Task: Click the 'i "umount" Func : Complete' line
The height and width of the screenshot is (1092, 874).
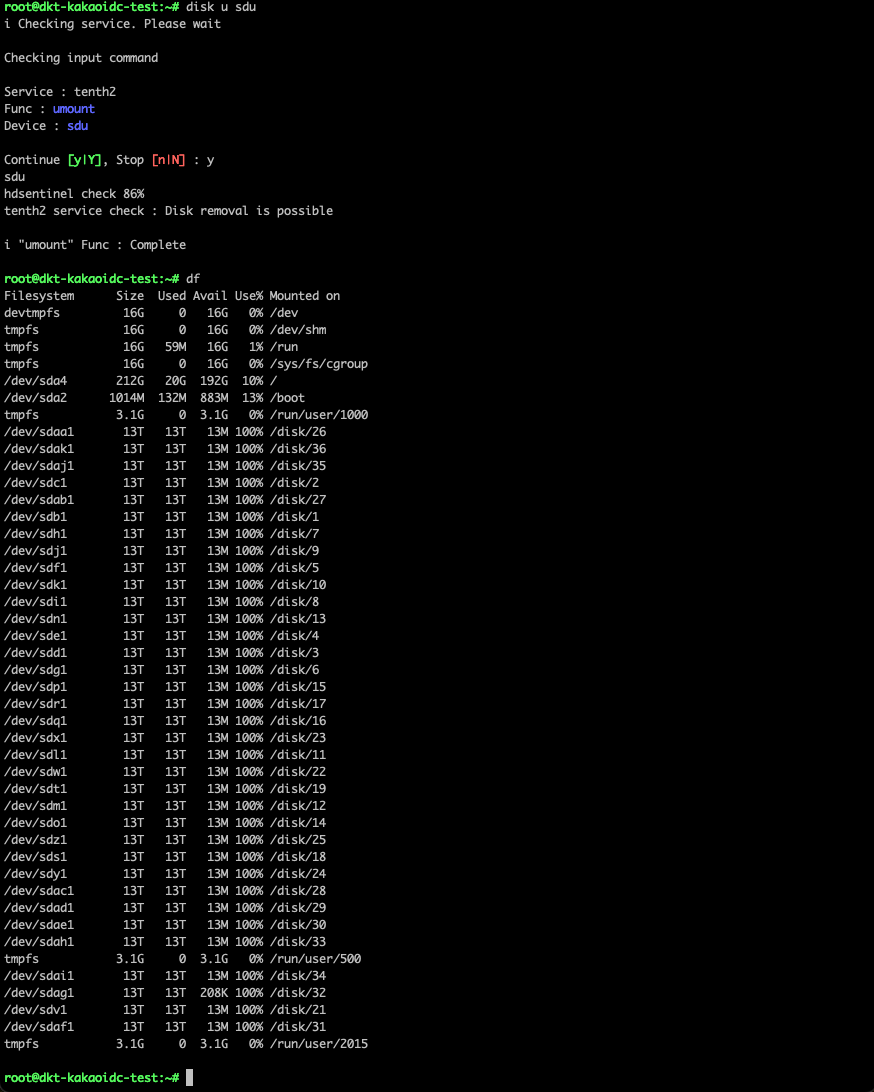Action: click(x=95, y=245)
